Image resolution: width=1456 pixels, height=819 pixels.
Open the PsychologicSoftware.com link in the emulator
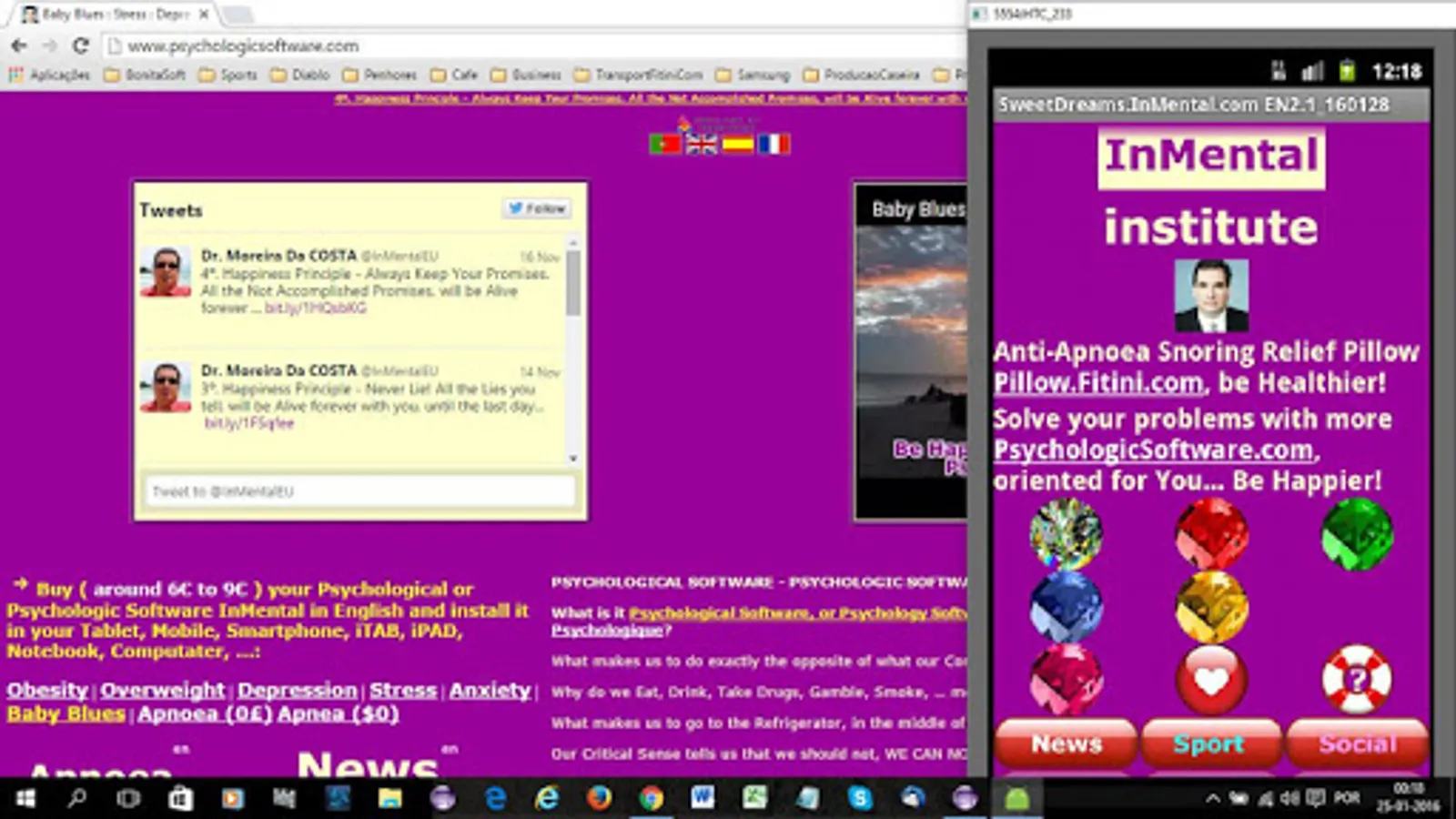(1155, 450)
